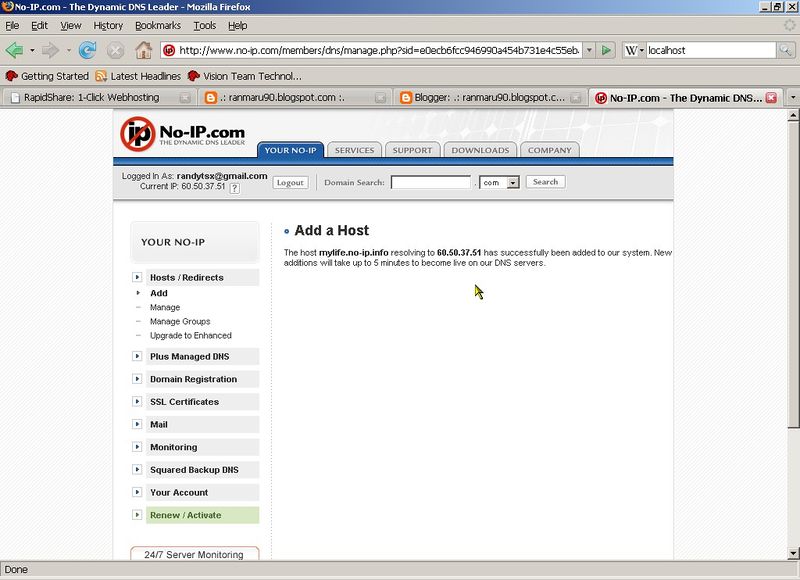
Task: Open the back history dropdown arrow
Action: 32,50
